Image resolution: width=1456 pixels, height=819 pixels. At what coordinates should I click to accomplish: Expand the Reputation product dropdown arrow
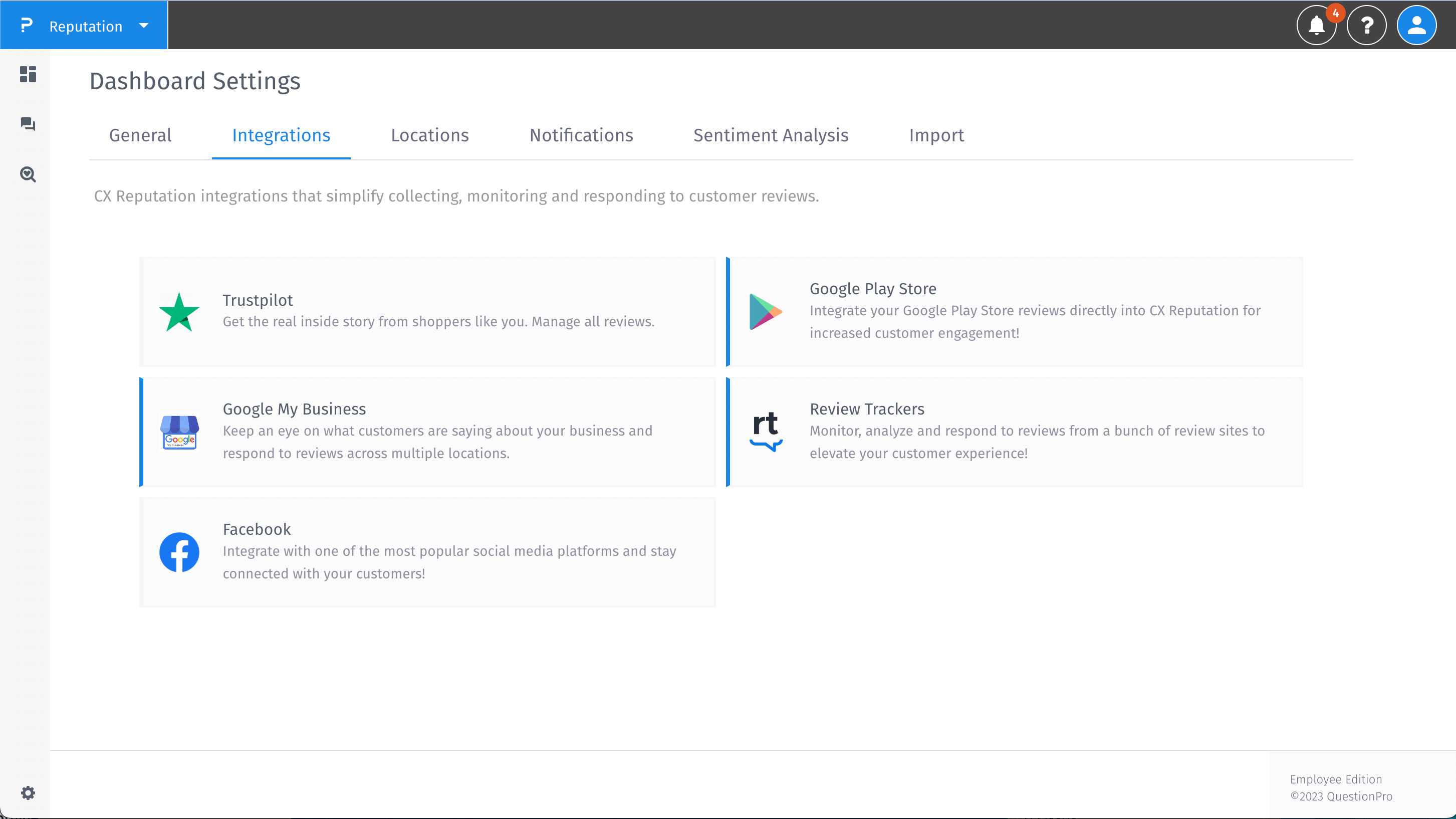pyautogui.click(x=144, y=26)
